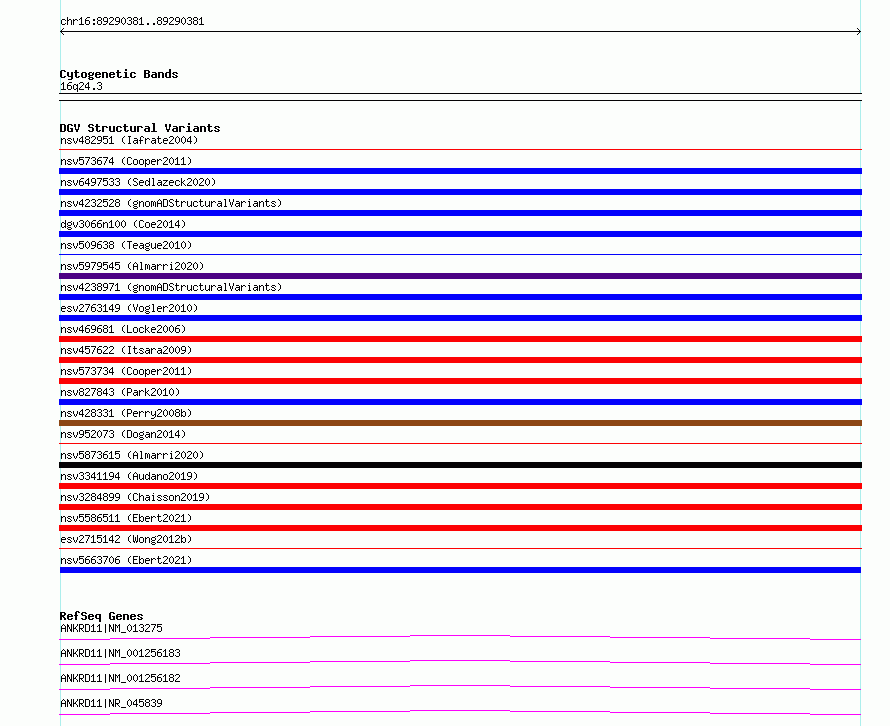
Task: Click esv2763149 (Vogler2010) label
Action: [x=129, y=308]
